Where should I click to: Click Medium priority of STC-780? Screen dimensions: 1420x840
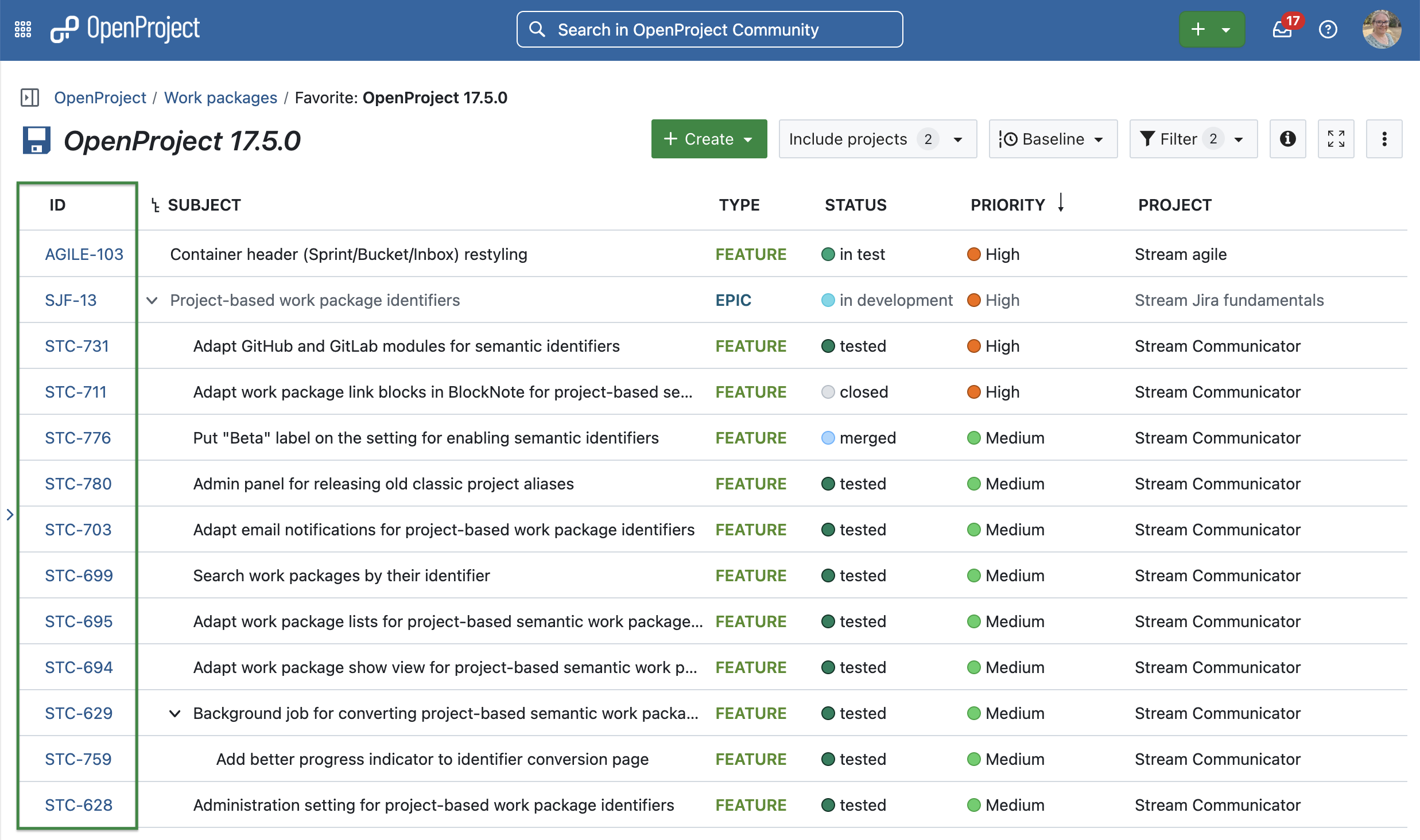(x=1006, y=484)
